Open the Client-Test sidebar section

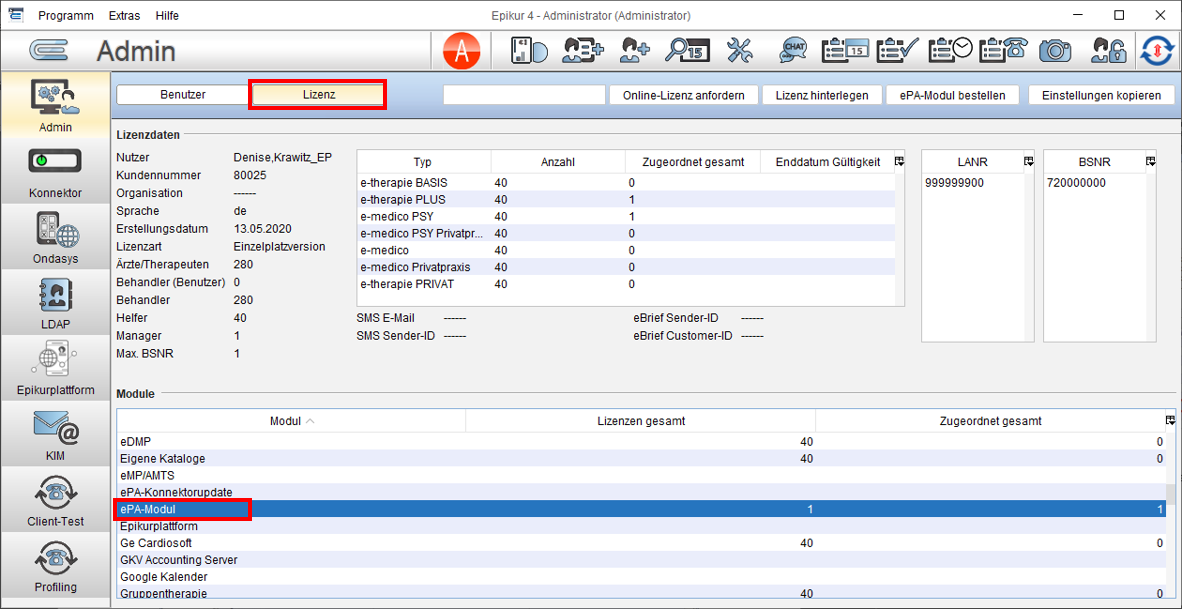point(54,499)
